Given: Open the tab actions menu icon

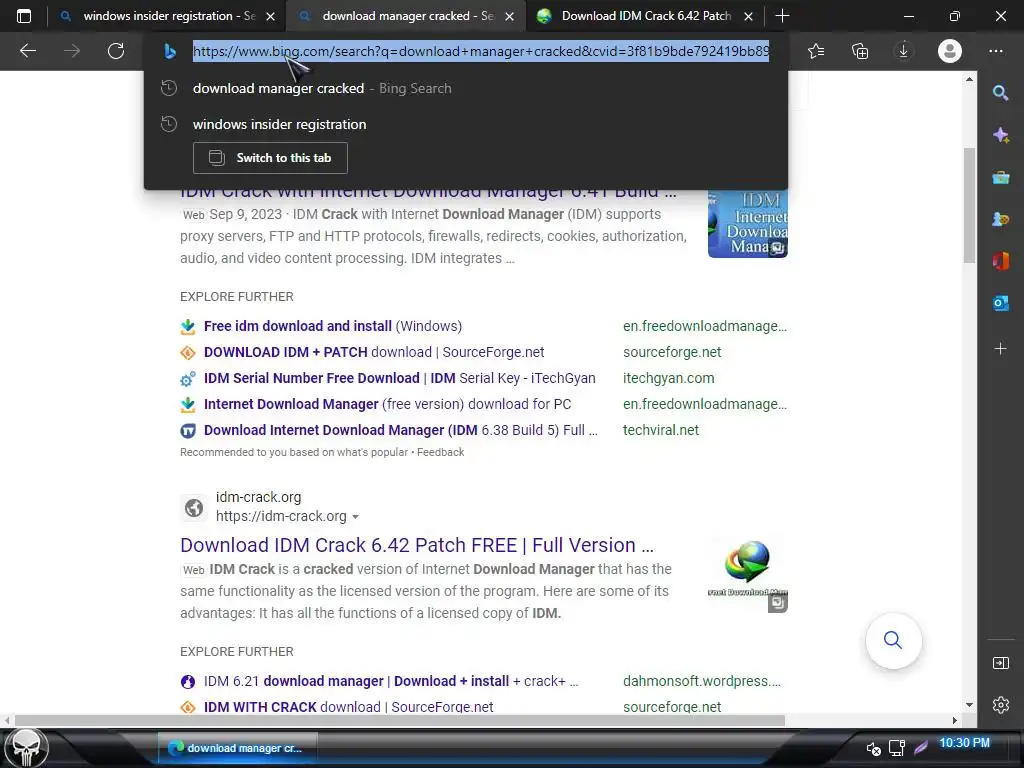Looking at the screenshot, I should [24, 16].
